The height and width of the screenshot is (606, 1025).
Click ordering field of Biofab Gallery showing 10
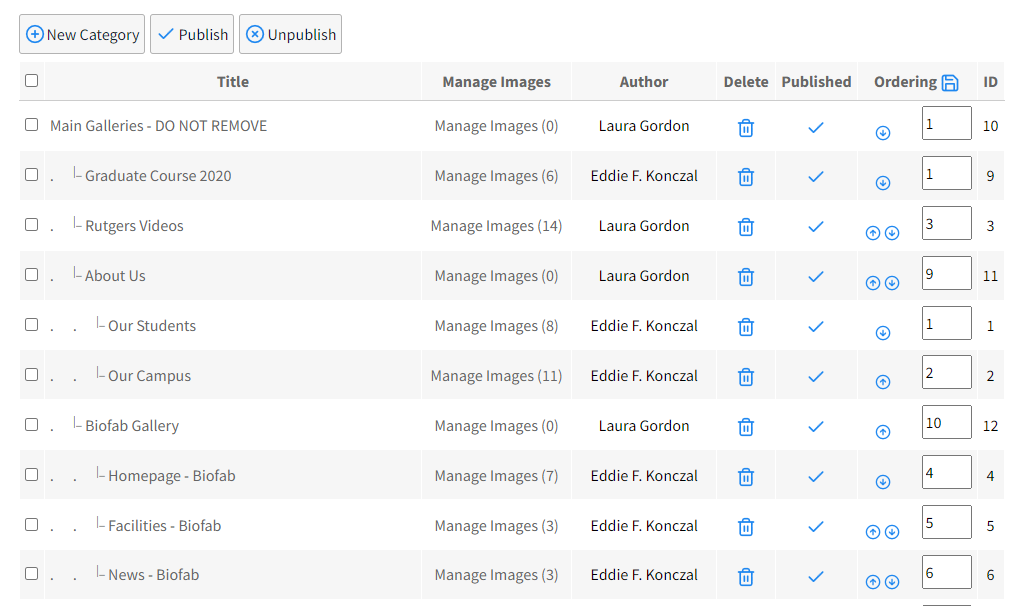click(947, 422)
